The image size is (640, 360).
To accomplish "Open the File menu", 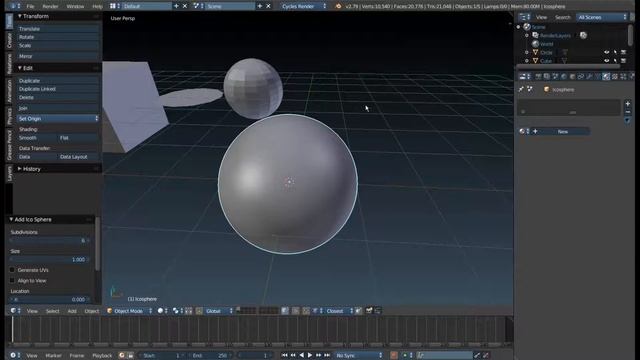I will [x=30, y=6].
